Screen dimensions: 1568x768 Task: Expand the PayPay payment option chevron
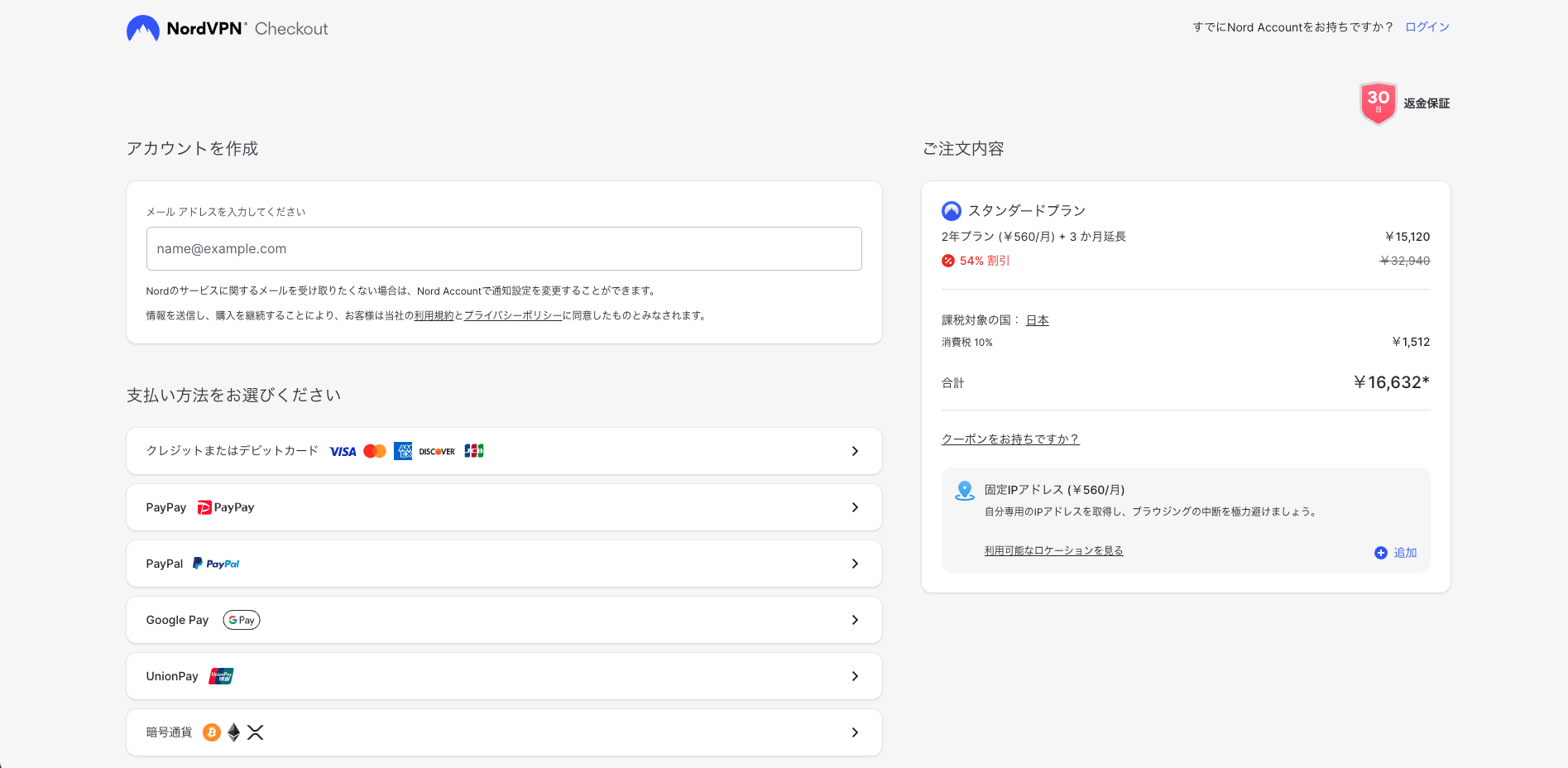[855, 507]
